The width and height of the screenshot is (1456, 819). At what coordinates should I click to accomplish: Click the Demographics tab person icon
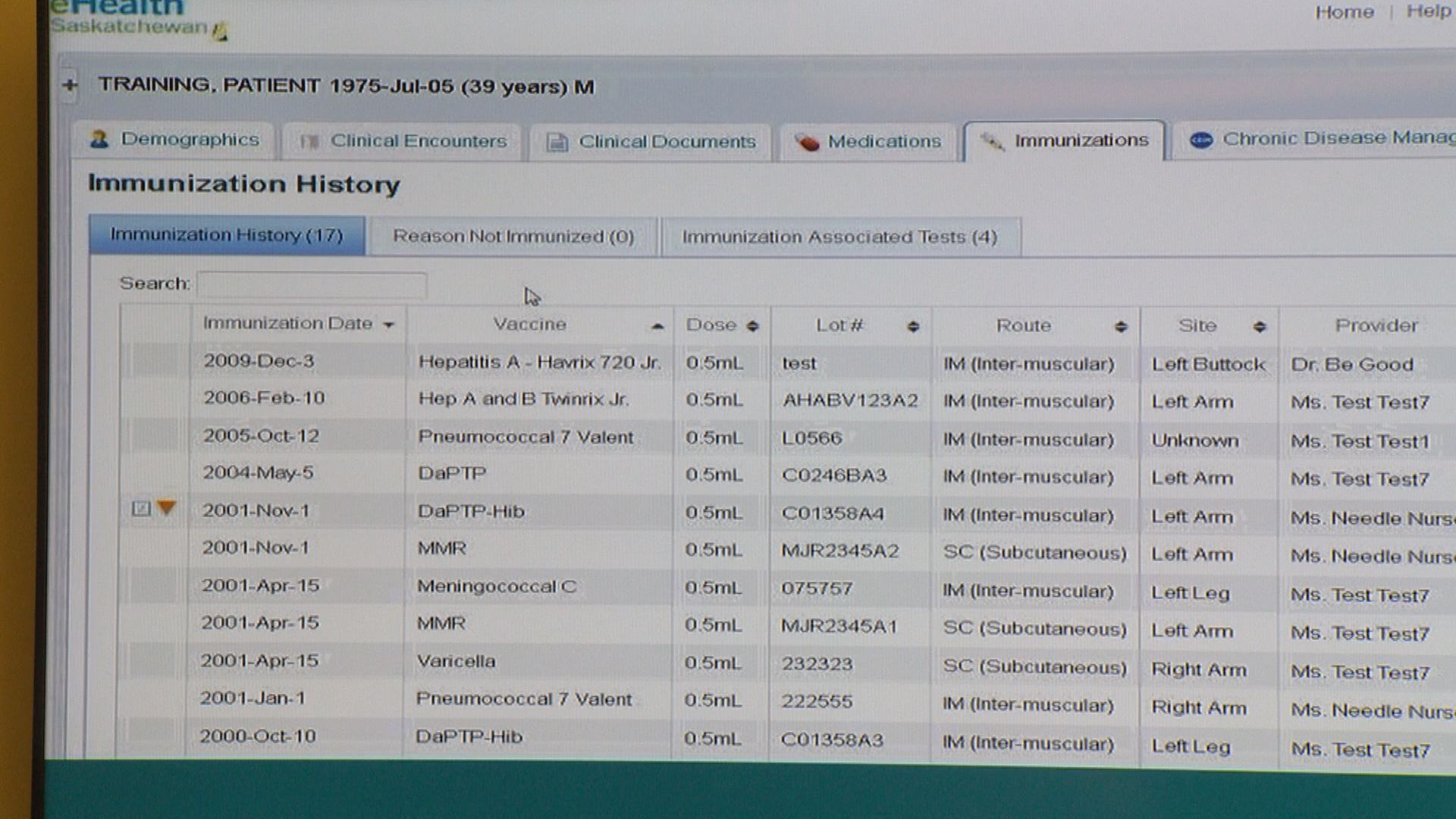pyautogui.click(x=99, y=139)
